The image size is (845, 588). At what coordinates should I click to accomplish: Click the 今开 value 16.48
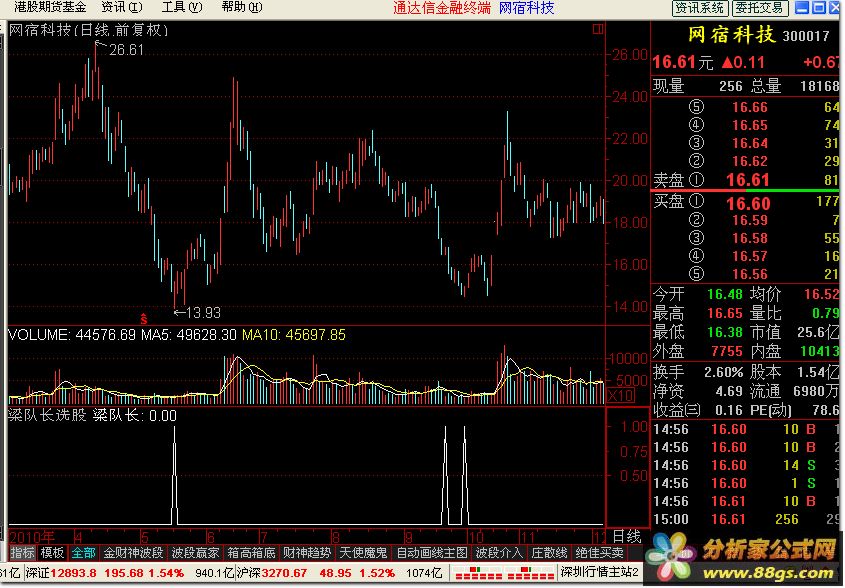pos(725,294)
